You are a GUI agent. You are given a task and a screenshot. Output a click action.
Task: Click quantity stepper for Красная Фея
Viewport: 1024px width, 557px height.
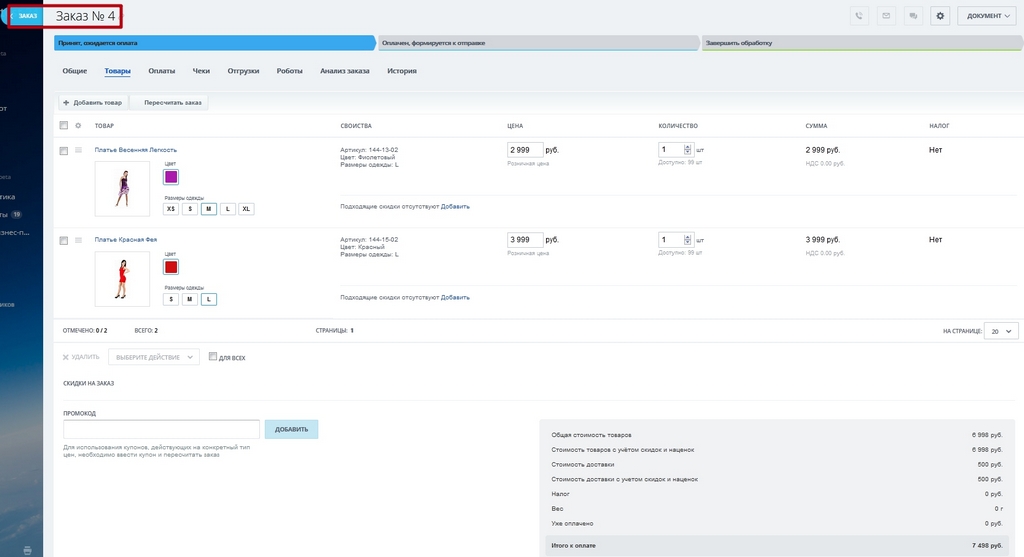(687, 240)
